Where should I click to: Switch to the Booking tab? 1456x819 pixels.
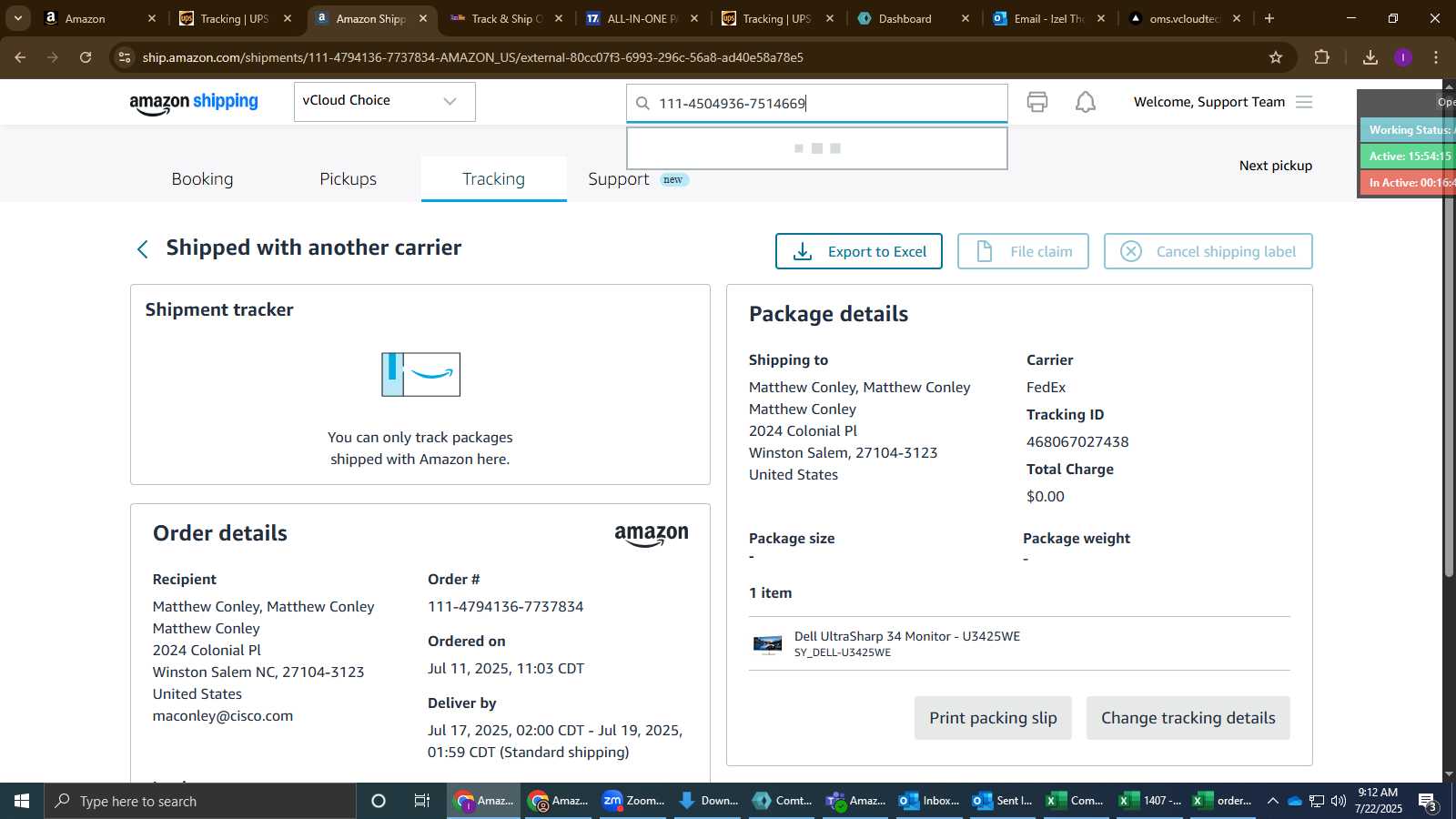coord(202,179)
